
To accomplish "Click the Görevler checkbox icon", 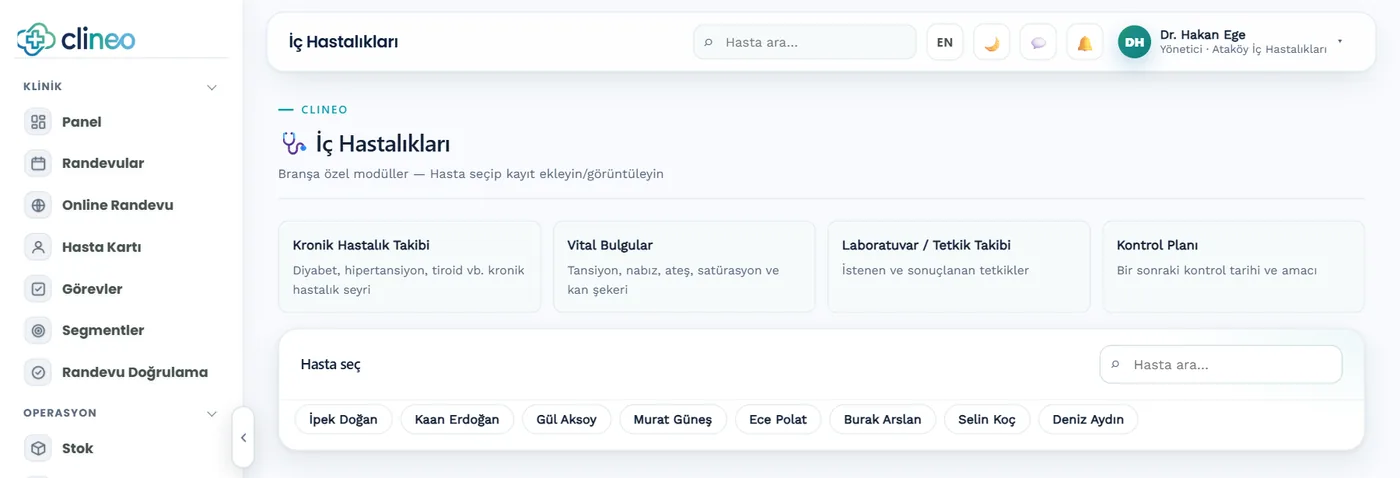I will (x=38, y=289).
